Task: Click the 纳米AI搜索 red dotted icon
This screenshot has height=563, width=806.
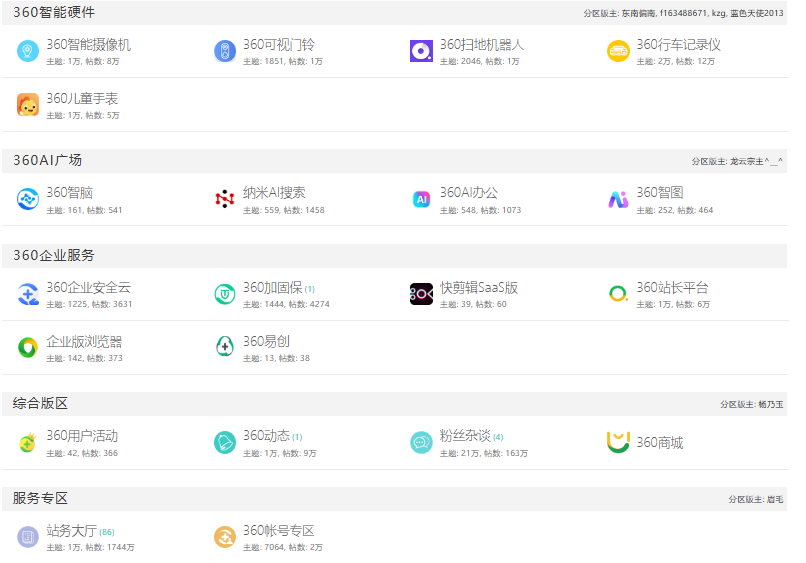Action: pos(225,199)
